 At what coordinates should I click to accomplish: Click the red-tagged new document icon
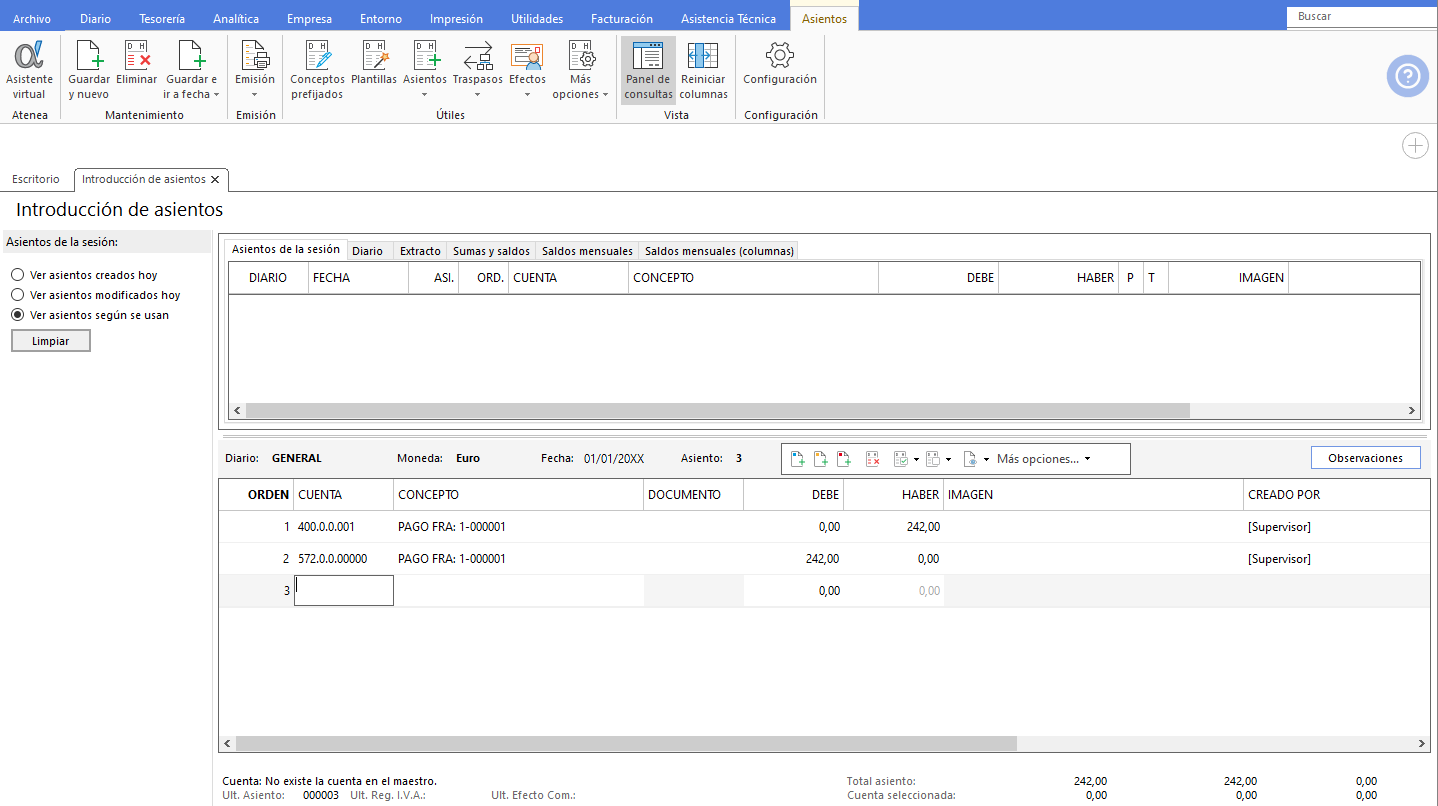tap(844, 459)
